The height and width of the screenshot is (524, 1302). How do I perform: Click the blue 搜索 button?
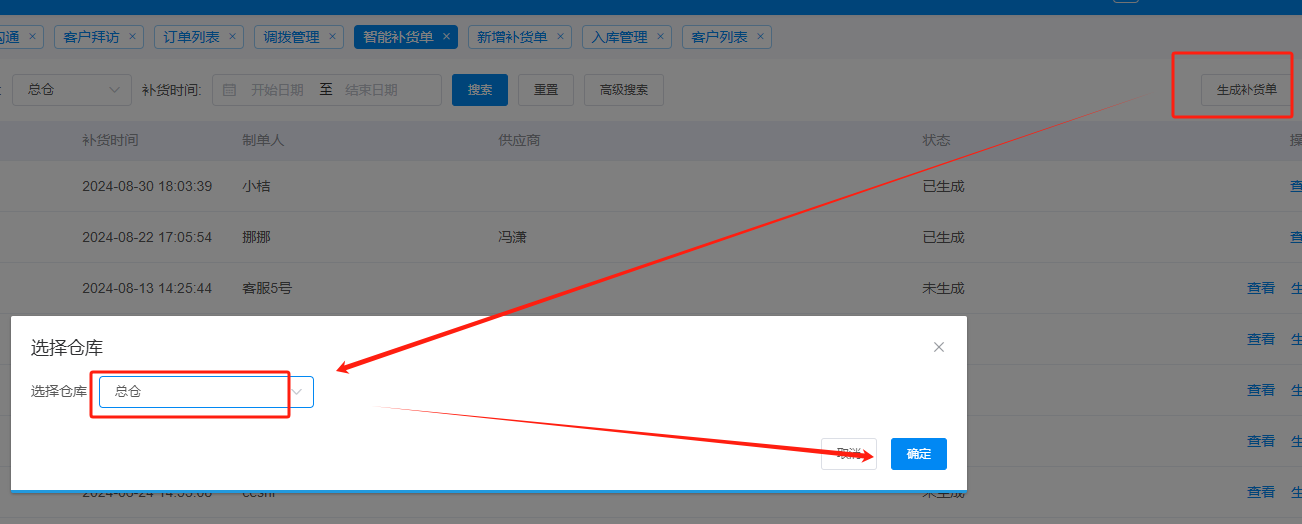point(480,90)
